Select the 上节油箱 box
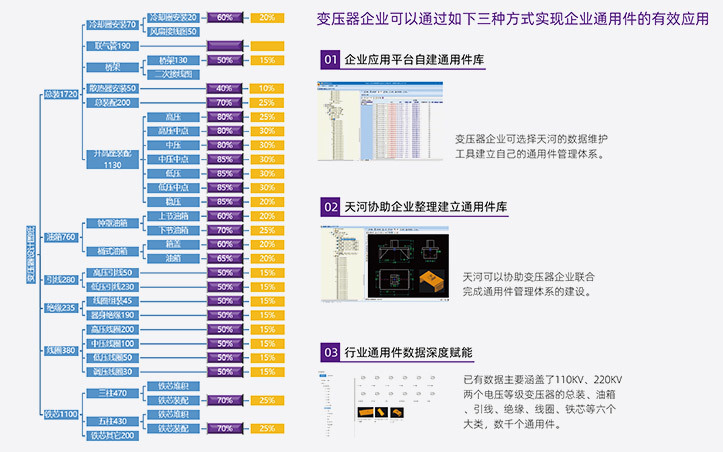The width and height of the screenshot is (723, 452). click(173, 216)
